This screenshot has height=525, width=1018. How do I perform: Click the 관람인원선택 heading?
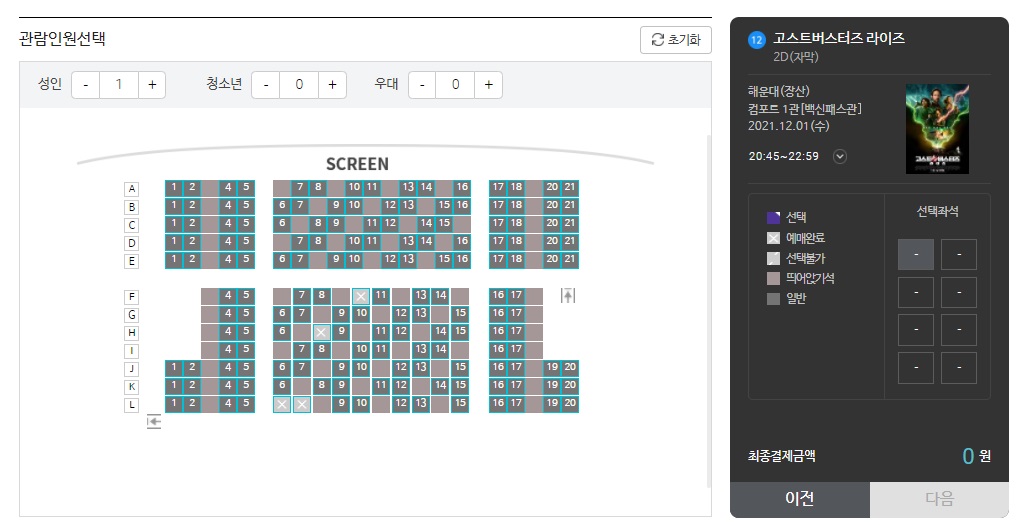point(62,39)
